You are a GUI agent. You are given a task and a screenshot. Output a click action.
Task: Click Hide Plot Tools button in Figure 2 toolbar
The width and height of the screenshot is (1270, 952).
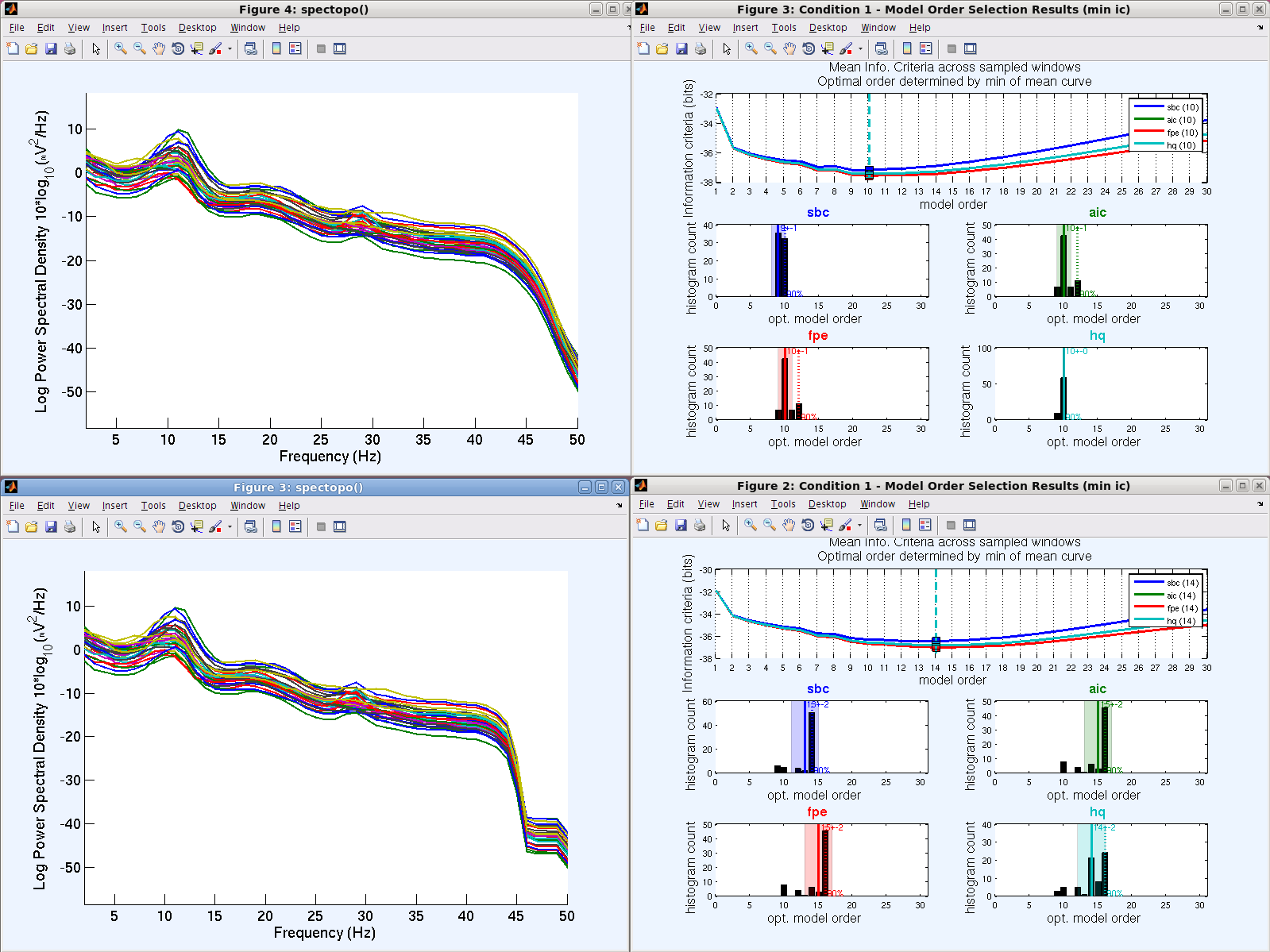click(x=951, y=525)
